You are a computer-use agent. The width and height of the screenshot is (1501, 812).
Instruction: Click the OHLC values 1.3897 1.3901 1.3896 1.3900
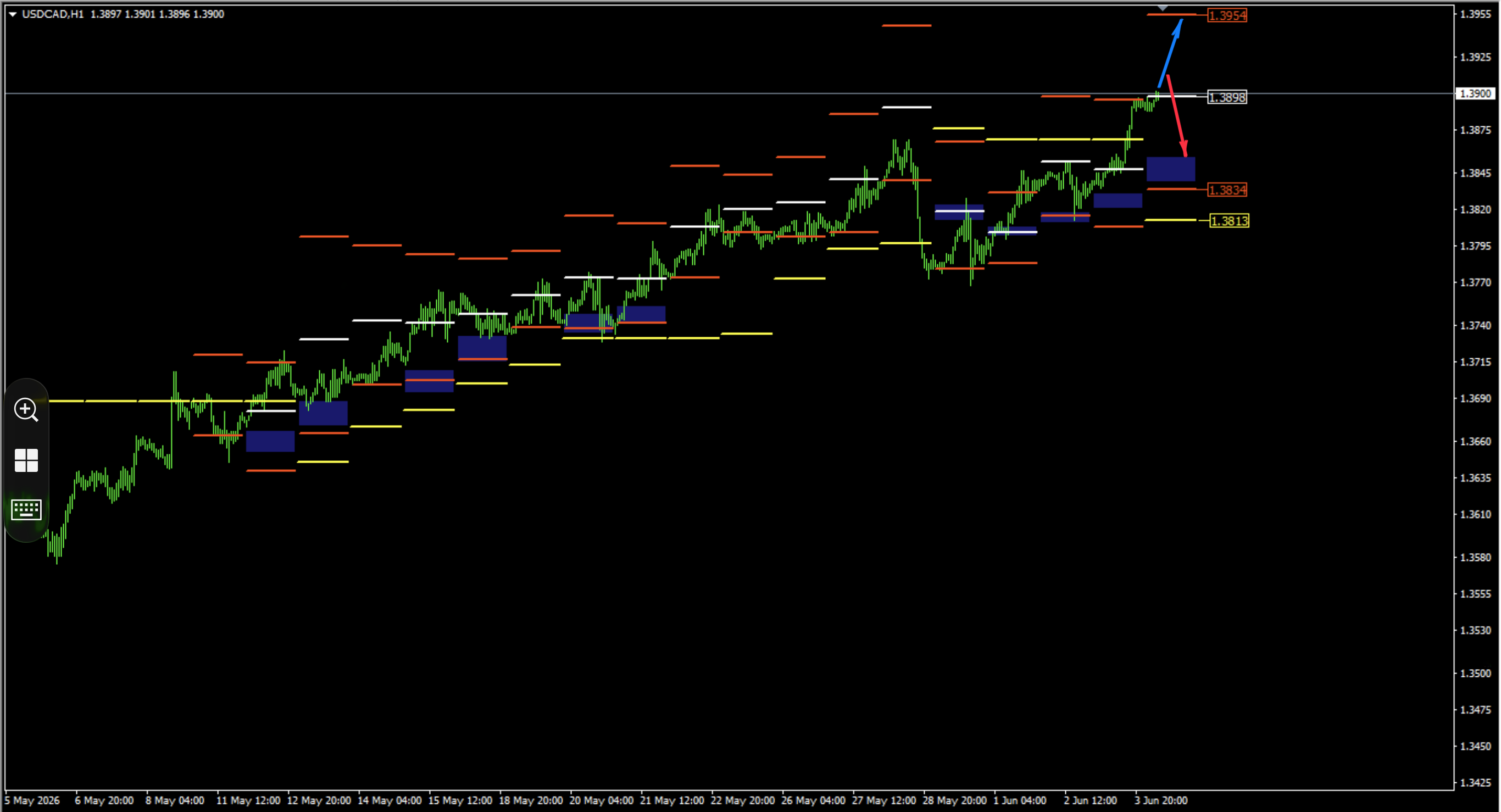pyautogui.click(x=157, y=14)
